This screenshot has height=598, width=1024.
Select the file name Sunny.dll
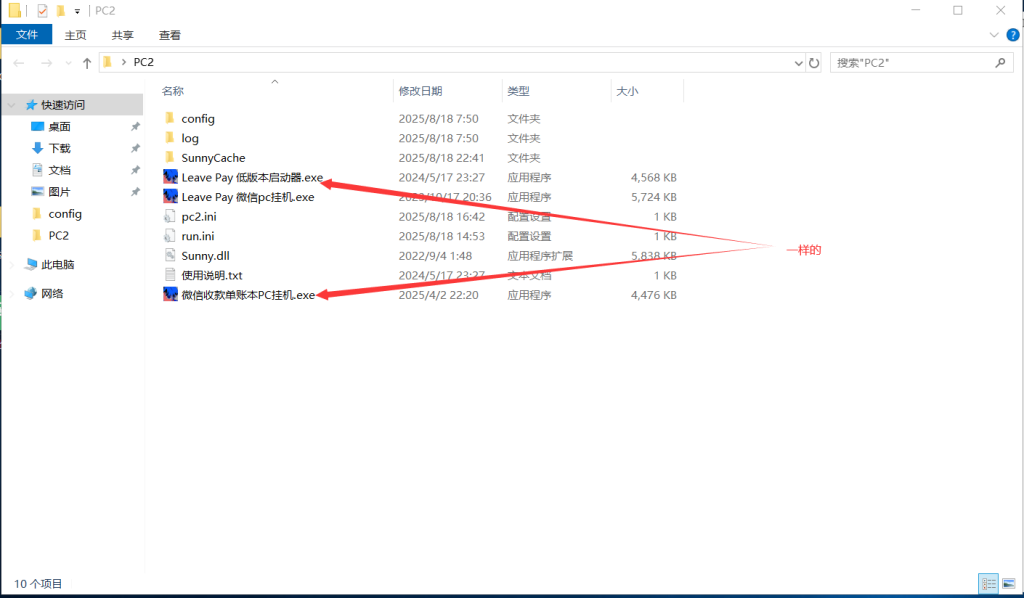pos(206,256)
